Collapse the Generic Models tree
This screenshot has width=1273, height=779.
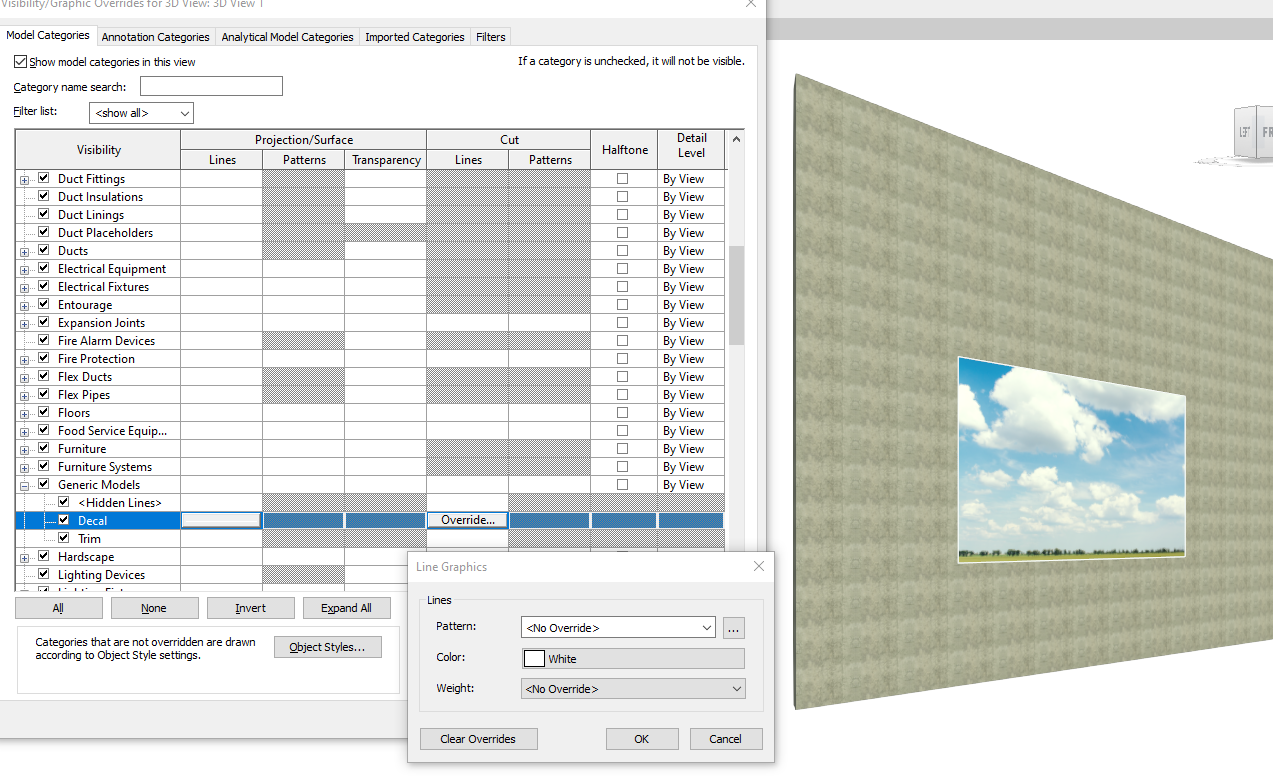23,484
